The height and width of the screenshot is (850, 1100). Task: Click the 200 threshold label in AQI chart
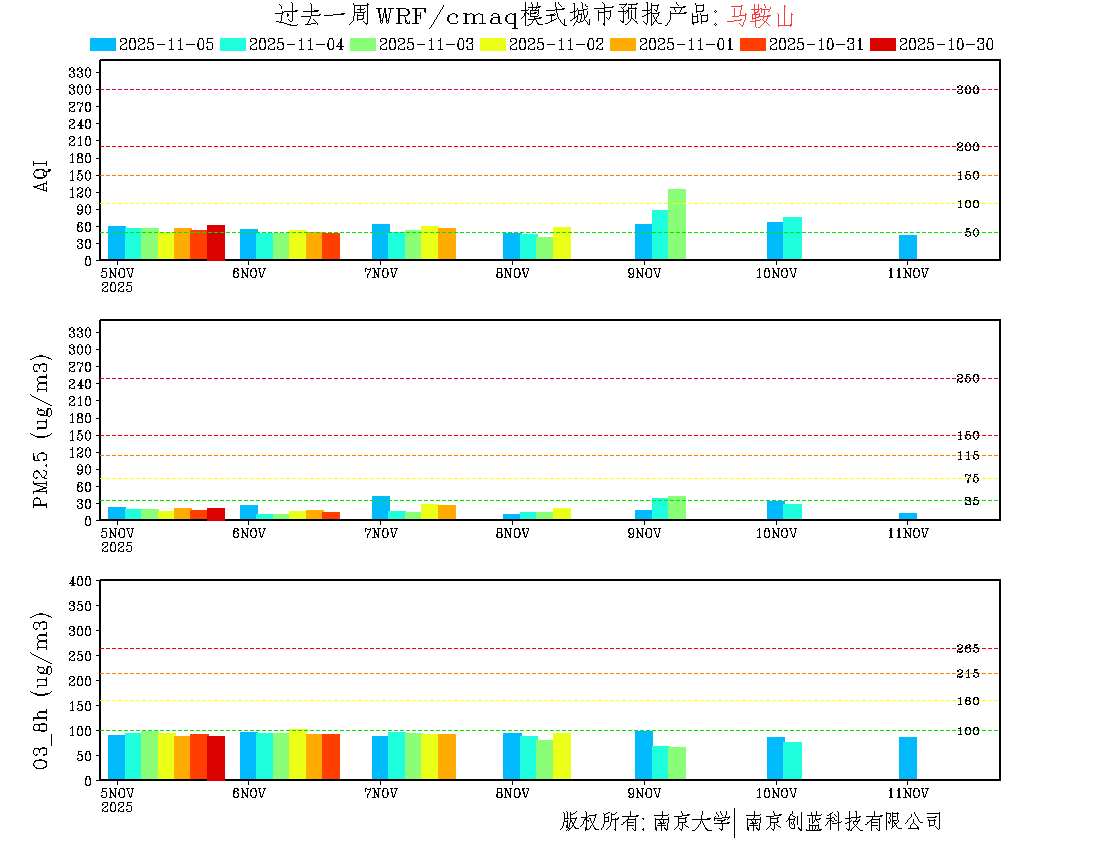967,147
